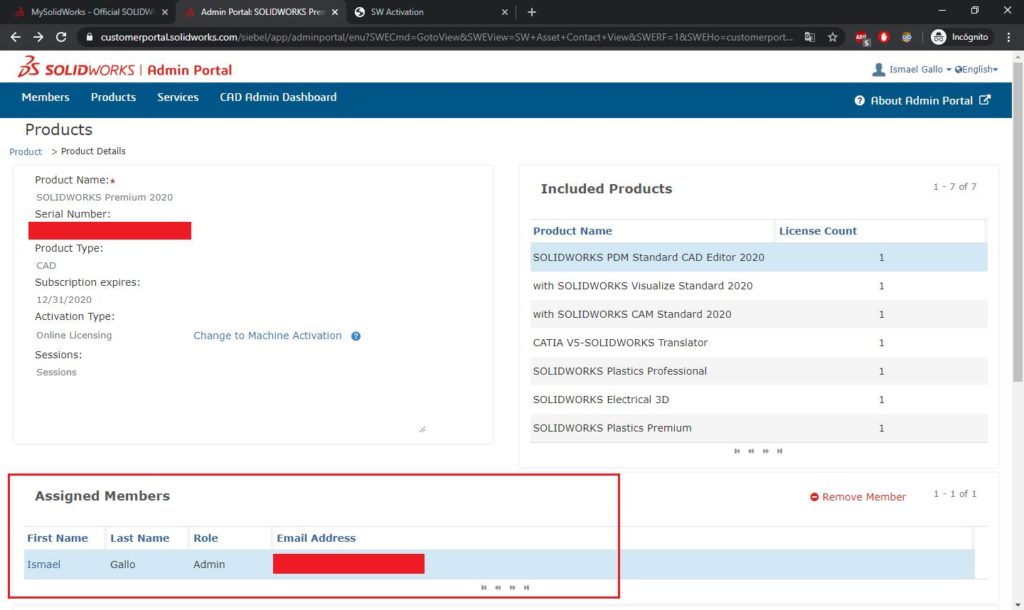Select SOLIDWORKS Electrical 3D row

point(758,400)
